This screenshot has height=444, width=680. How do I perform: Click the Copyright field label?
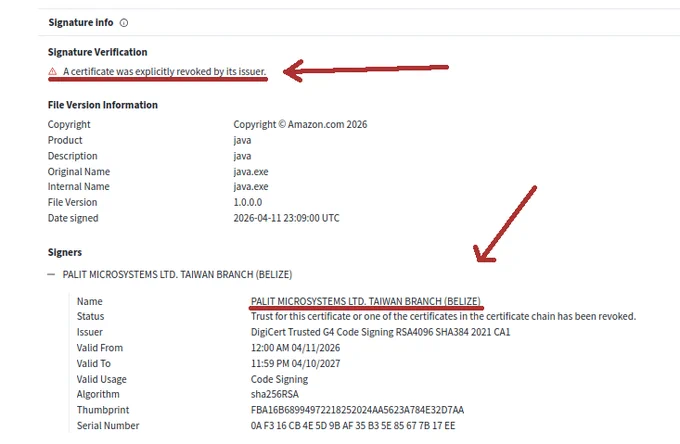coord(69,124)
